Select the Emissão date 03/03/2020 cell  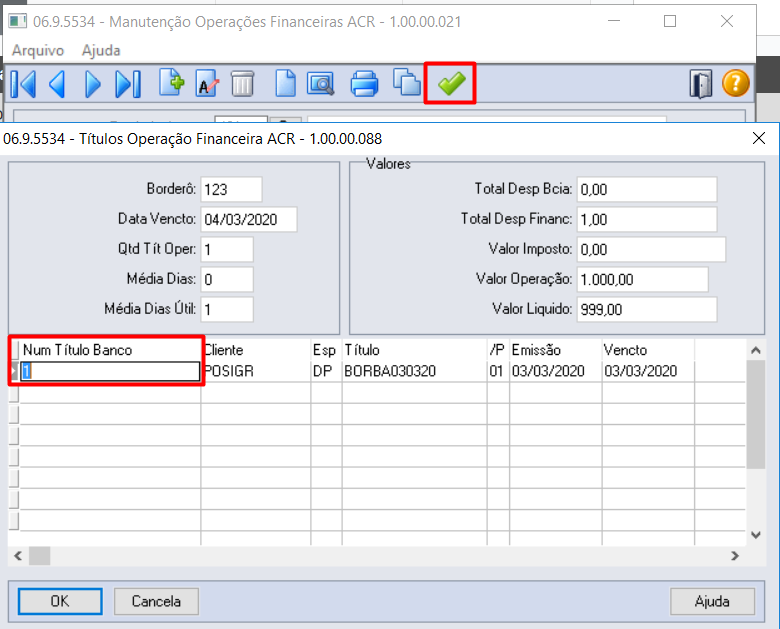[x=555, y=371]
